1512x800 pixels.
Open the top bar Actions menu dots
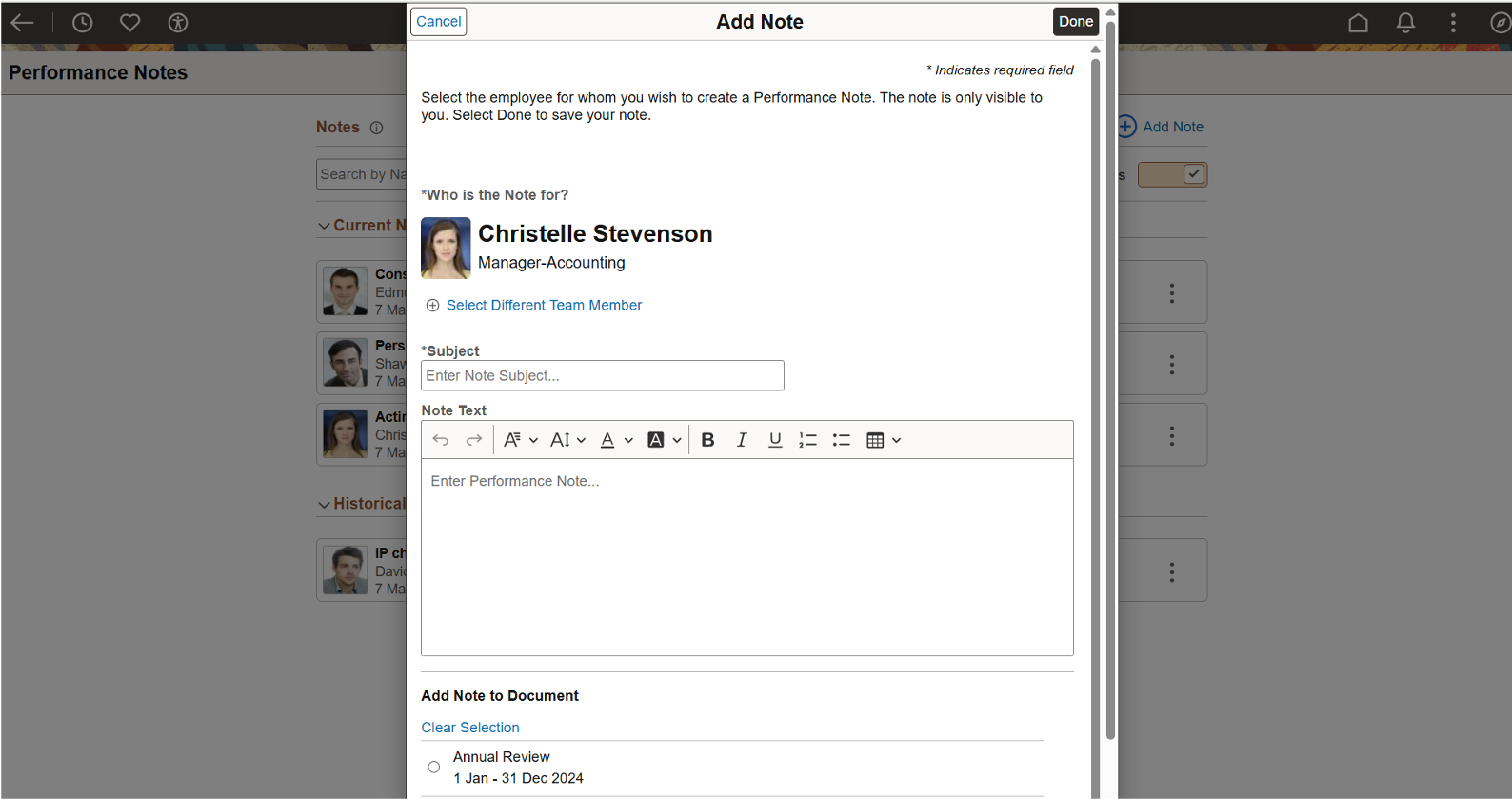point(1453,23)
